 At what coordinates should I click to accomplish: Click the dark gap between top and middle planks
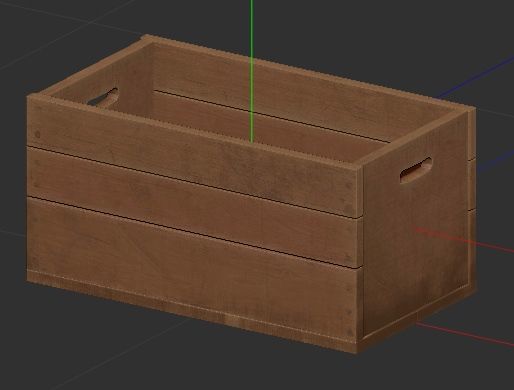[x=193, y=182]
